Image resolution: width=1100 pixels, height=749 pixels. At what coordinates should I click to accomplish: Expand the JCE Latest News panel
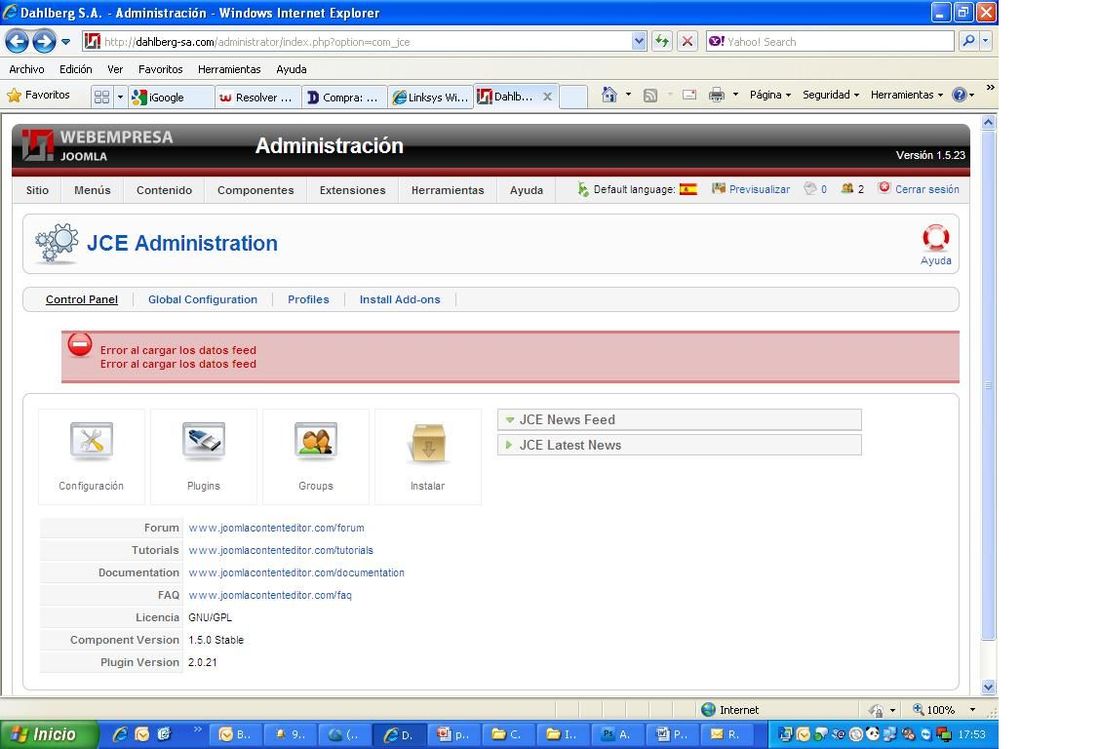pyautogui.click(x=679, y=445)
